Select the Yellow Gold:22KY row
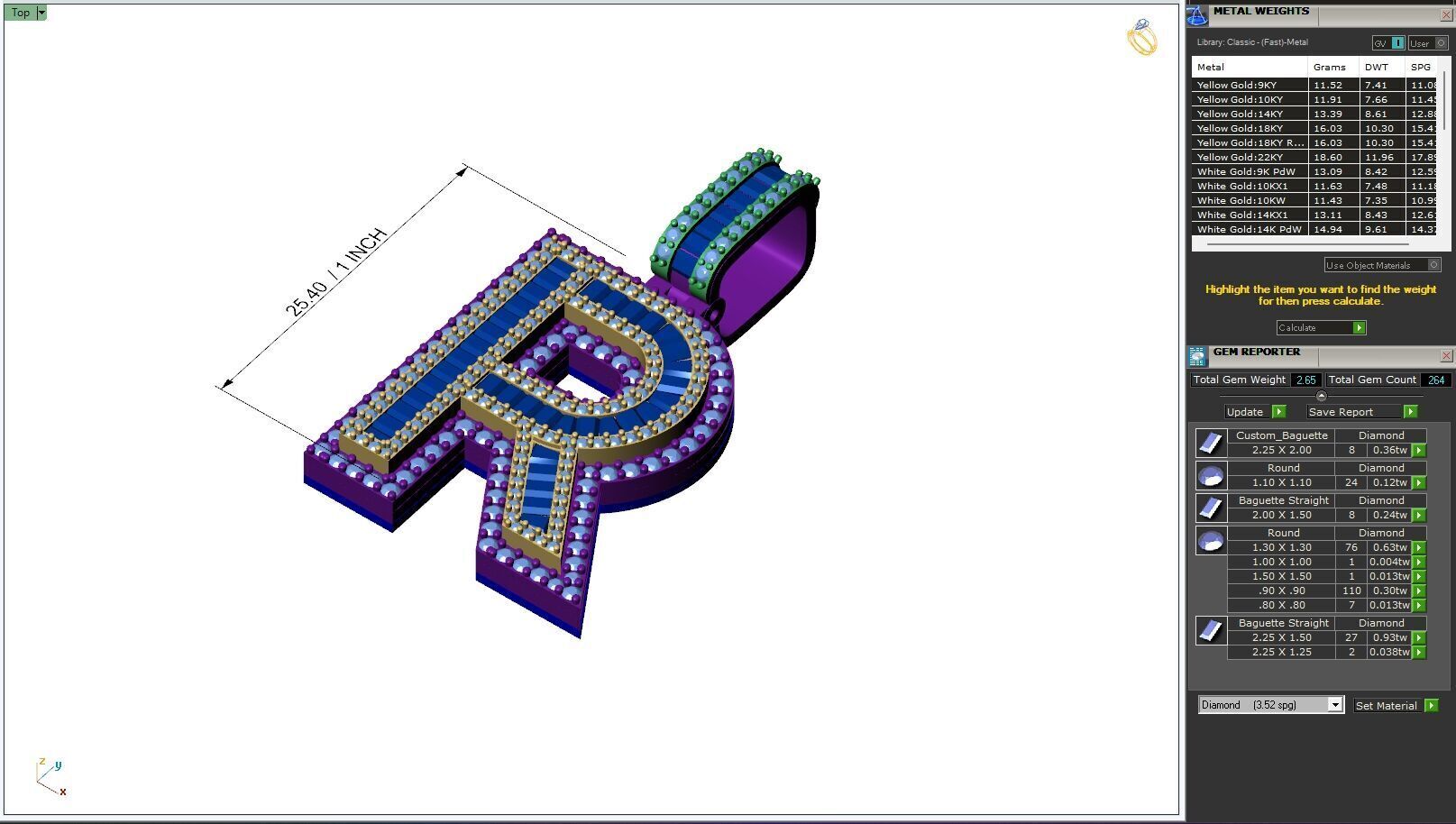The height and width of the screenshot is (824, 1456). (1315, 157)
